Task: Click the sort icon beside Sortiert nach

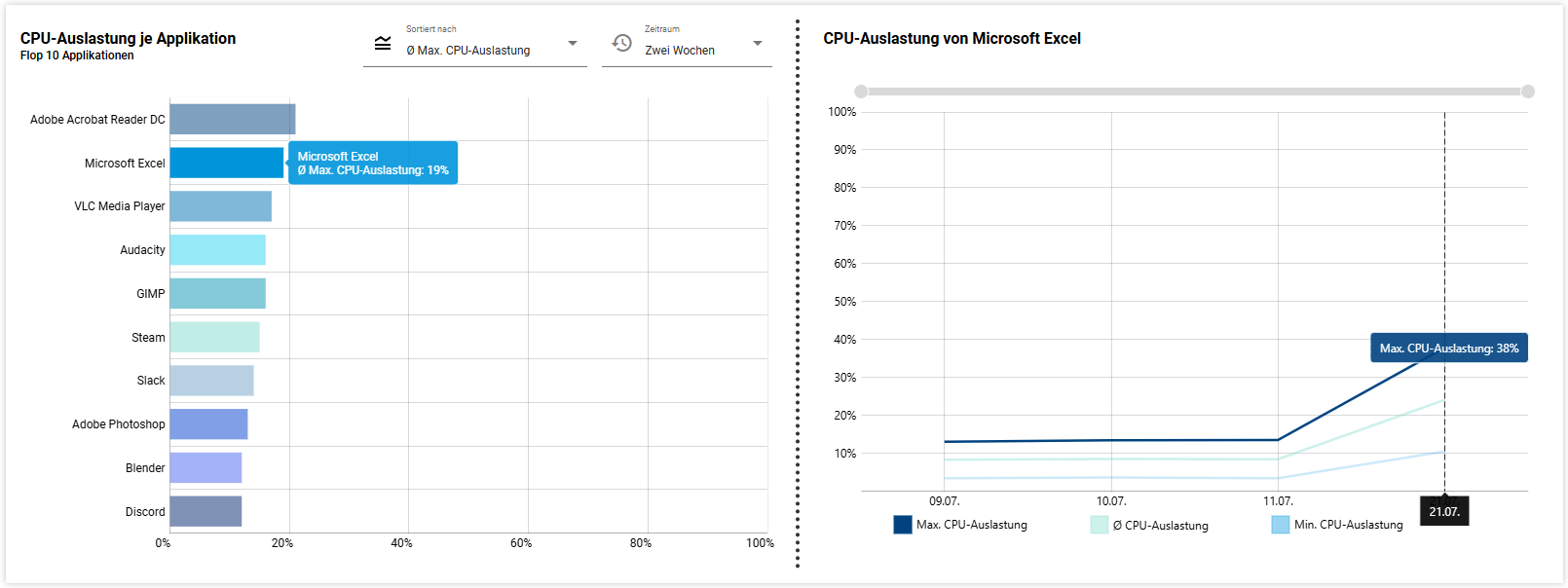Action: click(x=383, y=44)
